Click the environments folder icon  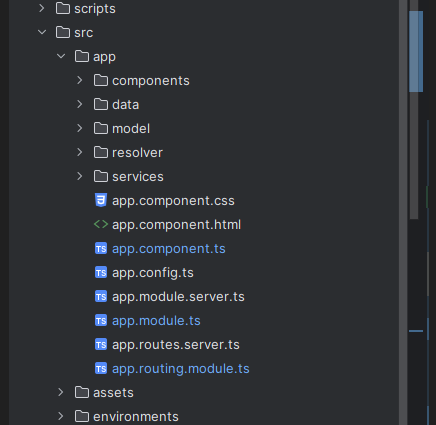[x=82, y=416]
